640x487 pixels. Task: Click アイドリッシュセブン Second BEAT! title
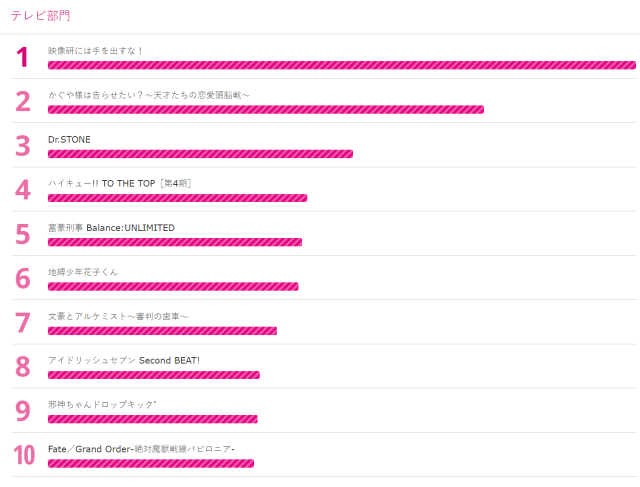pyautogui.click(x=124, y=360)
